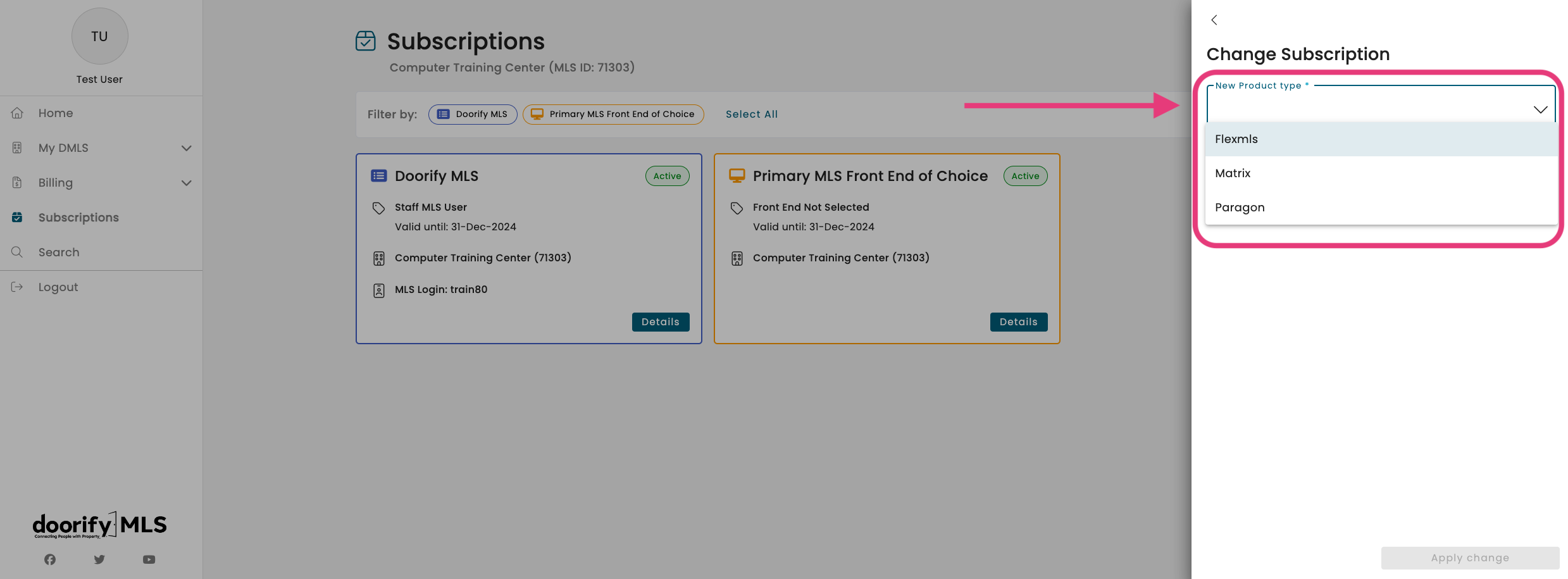Click the TU user avatar
This screenshot has height=579, width=1568.
tap(99, 36)
